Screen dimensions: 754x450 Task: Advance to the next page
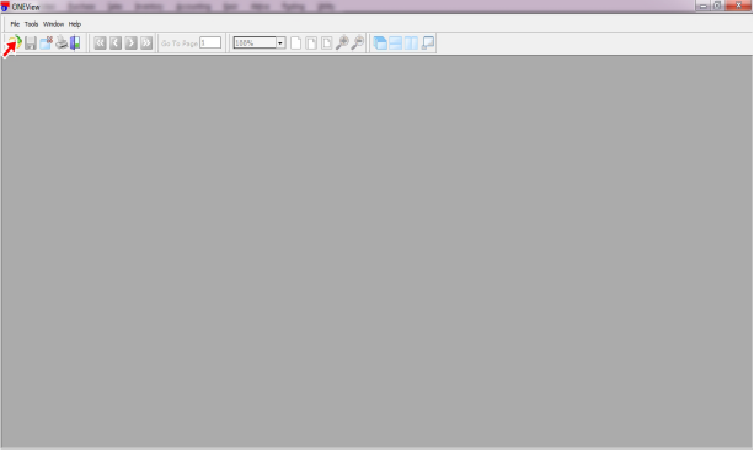click(131, 43)
